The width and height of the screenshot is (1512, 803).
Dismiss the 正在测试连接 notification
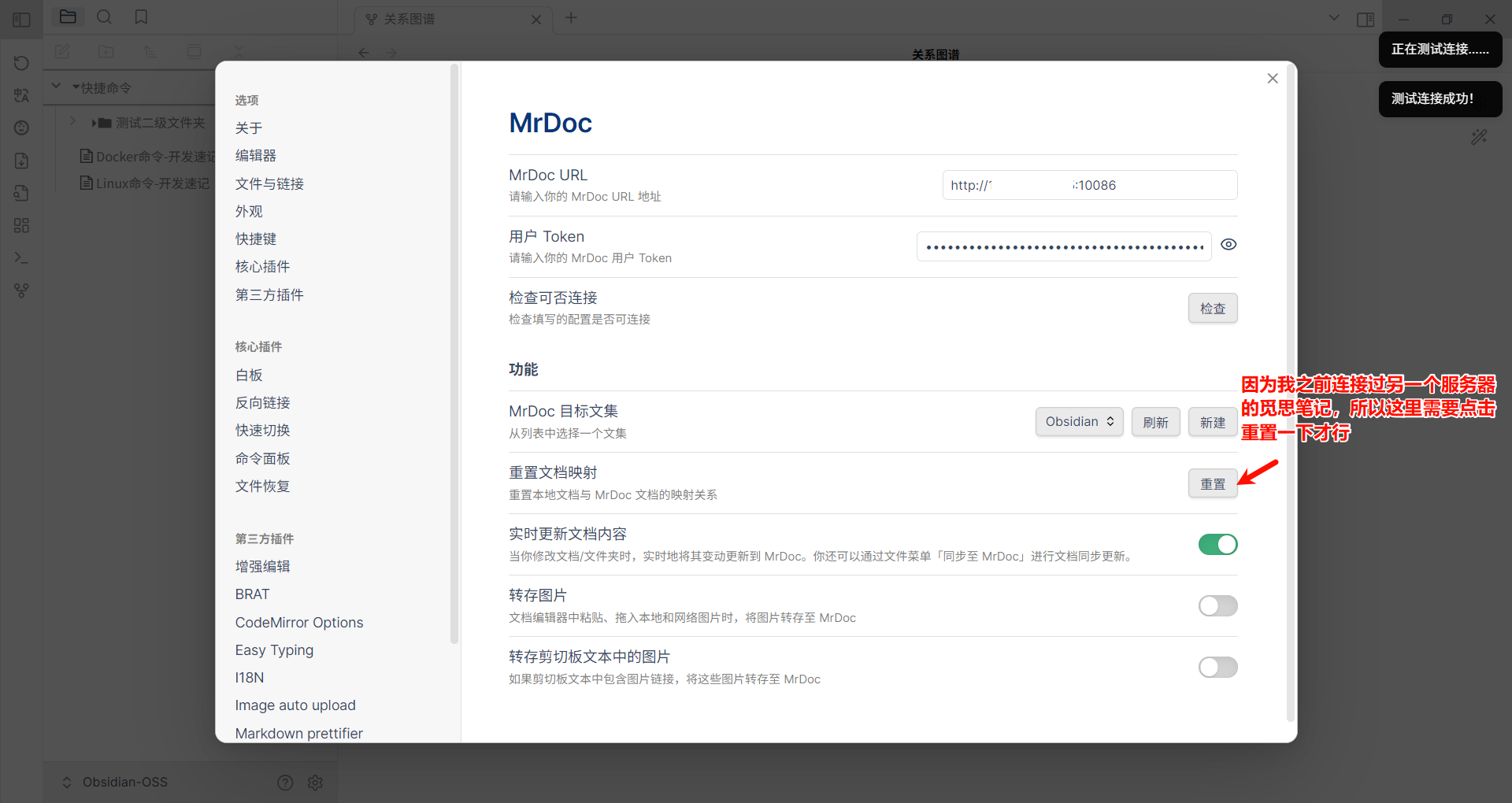pos(1440,49)
